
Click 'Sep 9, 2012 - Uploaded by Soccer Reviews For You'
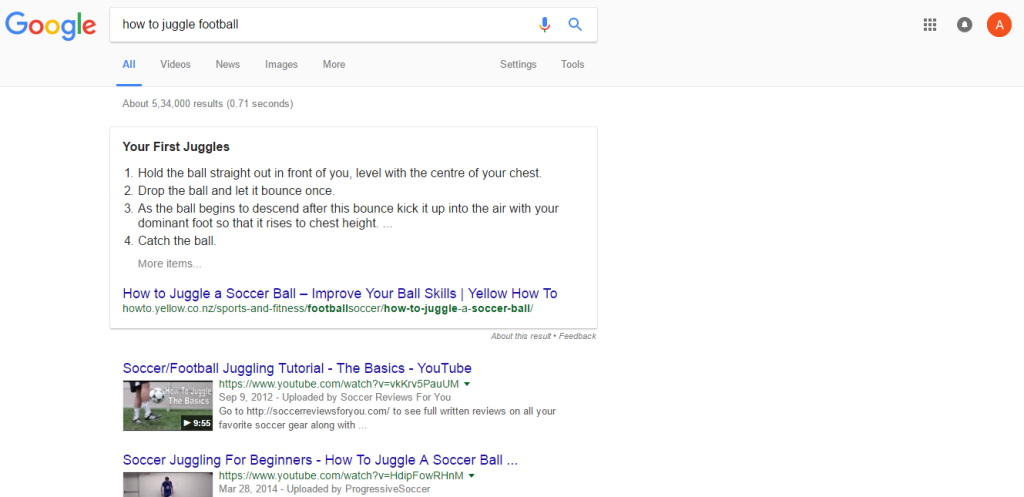335,398
